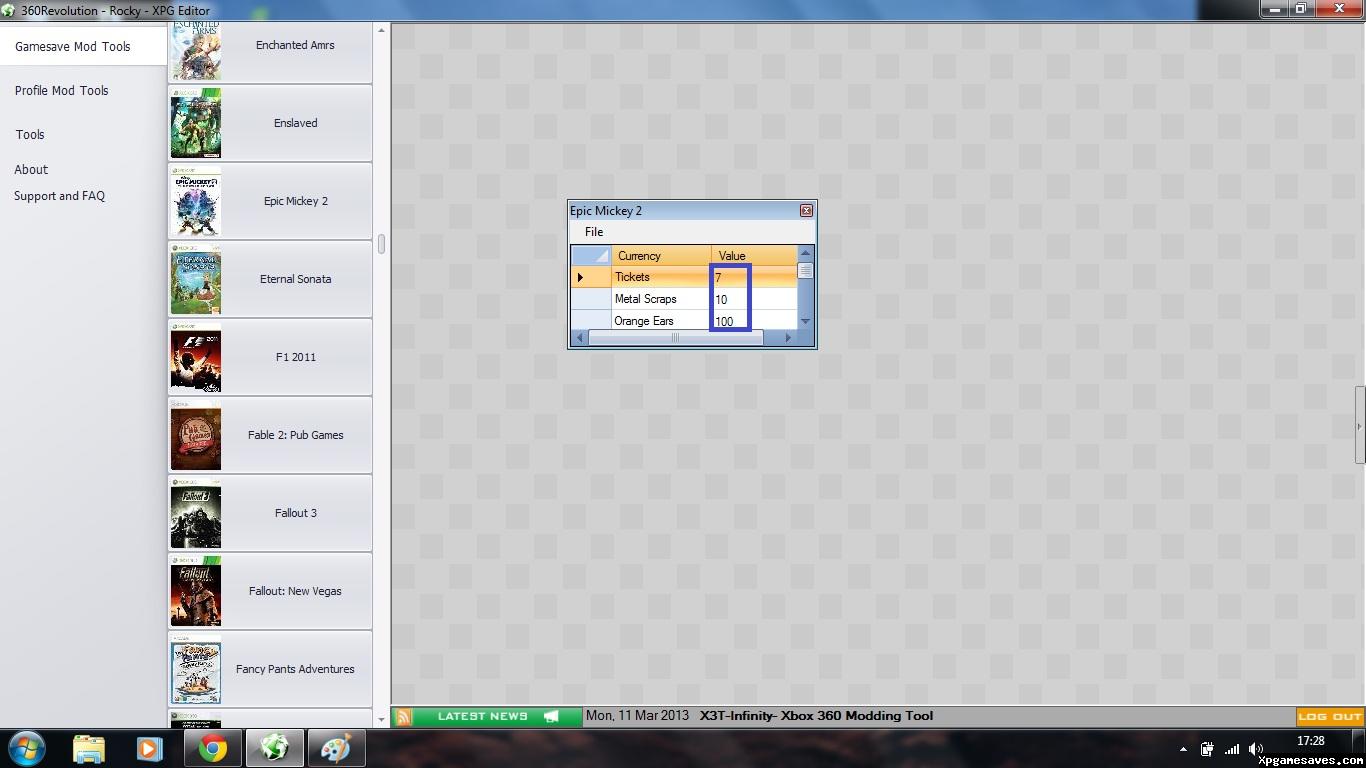Screen dimensions: 1366x768
Task: Open the Support and FAQ link
Action: 59,196
